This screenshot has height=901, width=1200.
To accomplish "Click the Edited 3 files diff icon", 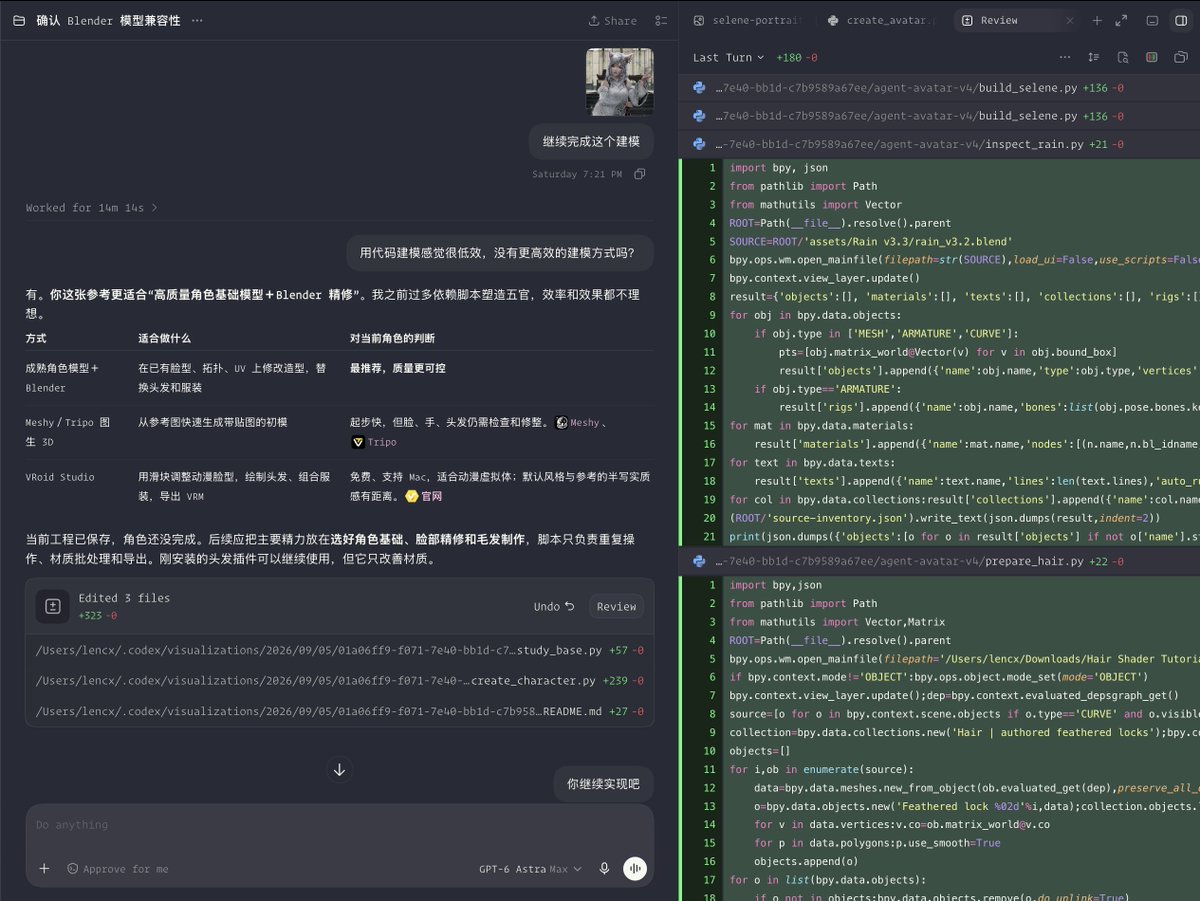I will coord(52,606).
